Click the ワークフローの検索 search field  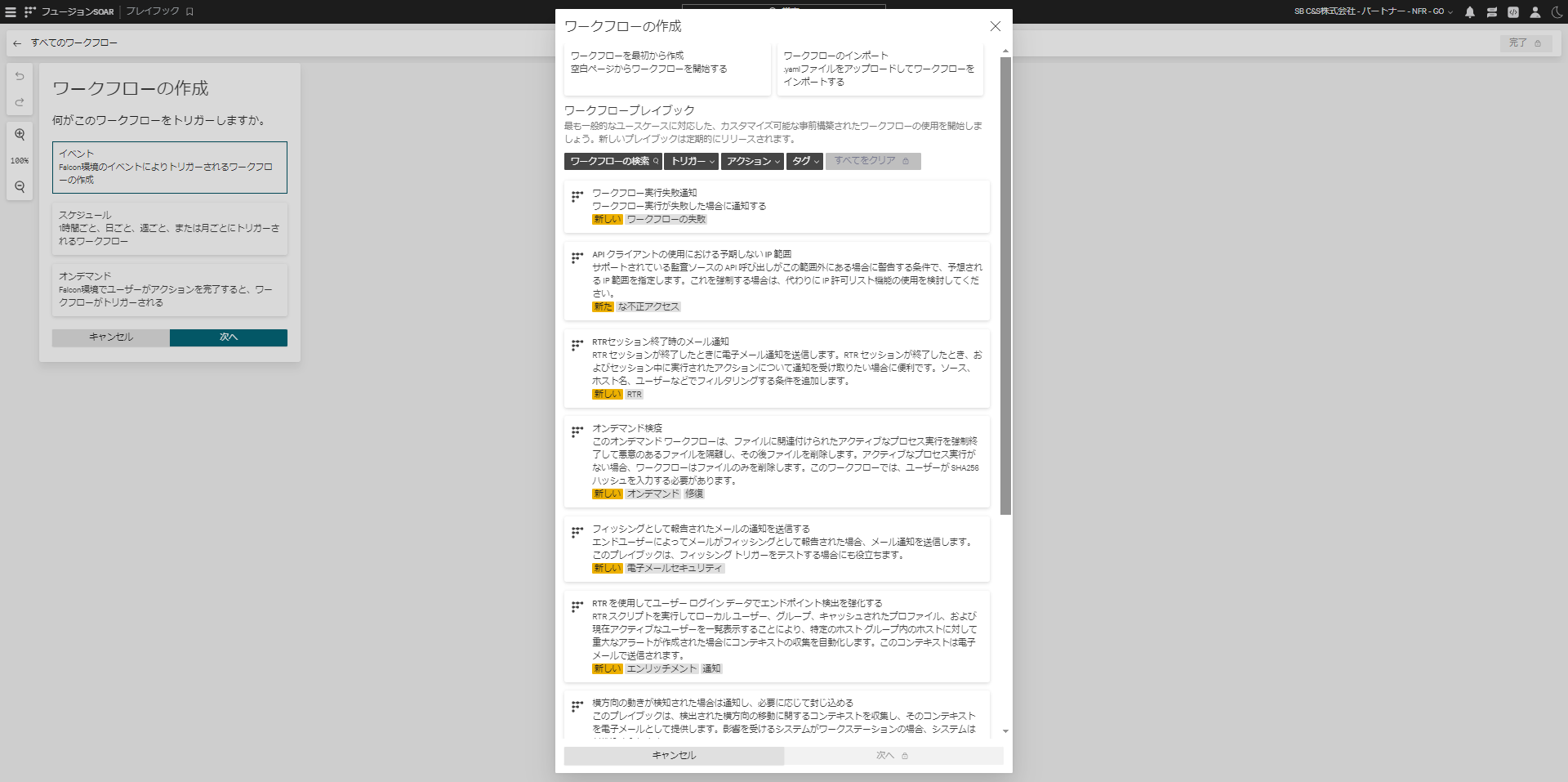click(612, 161)
